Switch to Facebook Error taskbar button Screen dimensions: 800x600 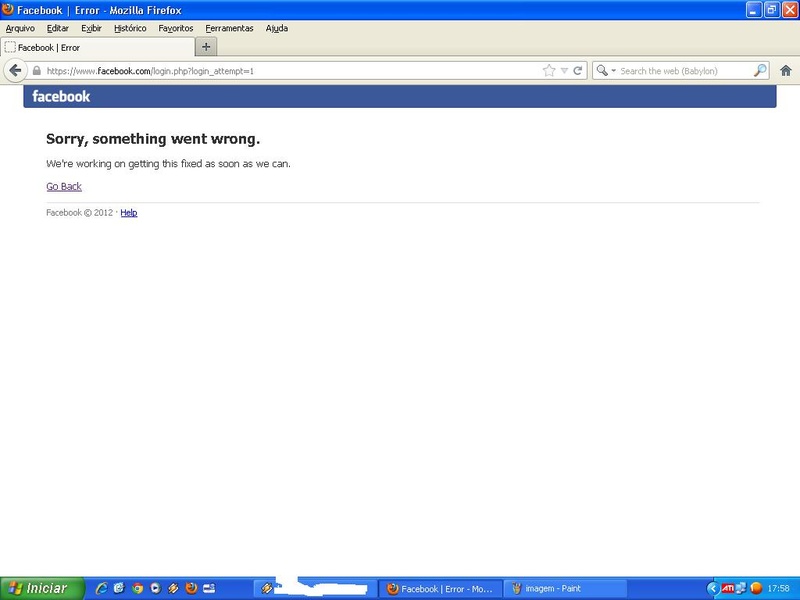(442, 589)
